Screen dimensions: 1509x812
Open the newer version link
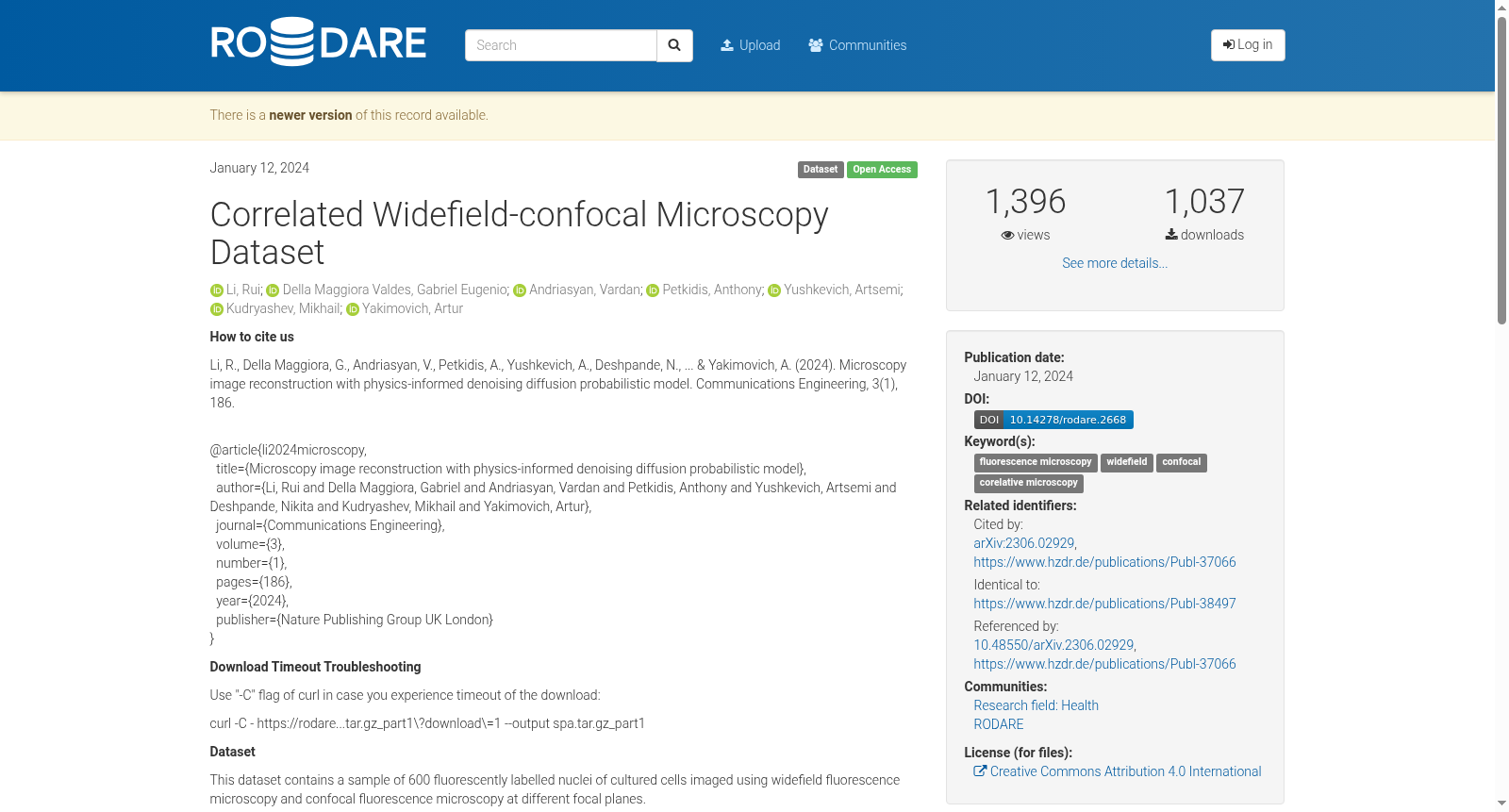click(x=310, y=115)
